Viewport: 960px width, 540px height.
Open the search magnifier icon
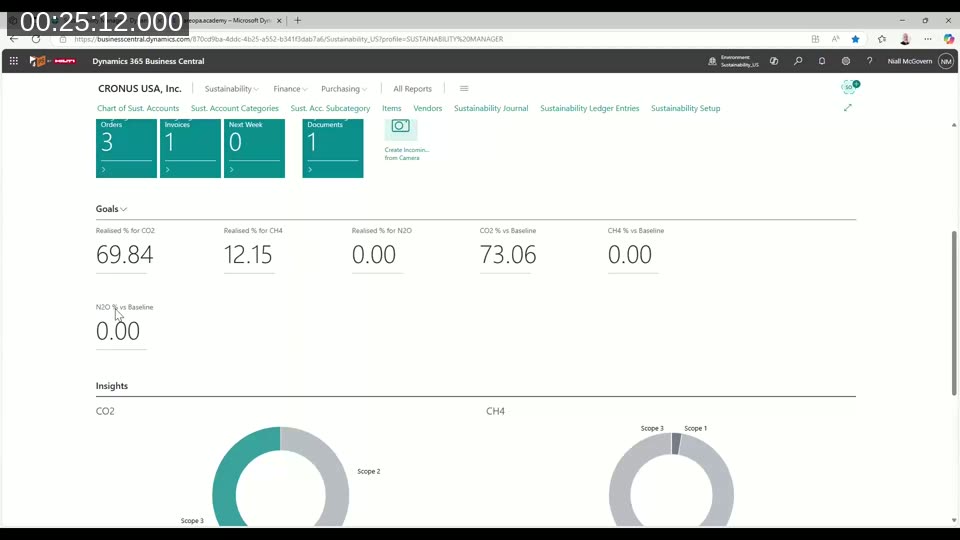(798, 61)
